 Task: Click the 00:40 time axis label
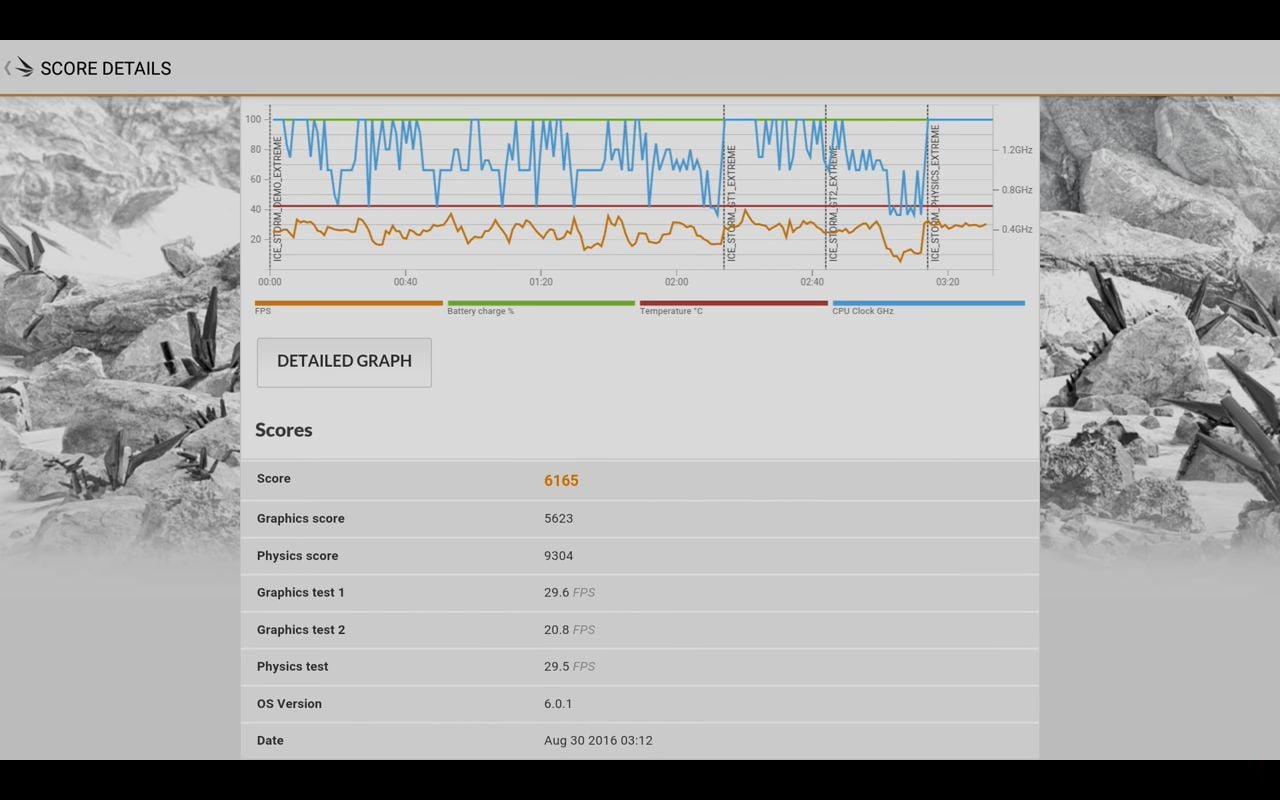click(405, 282)
